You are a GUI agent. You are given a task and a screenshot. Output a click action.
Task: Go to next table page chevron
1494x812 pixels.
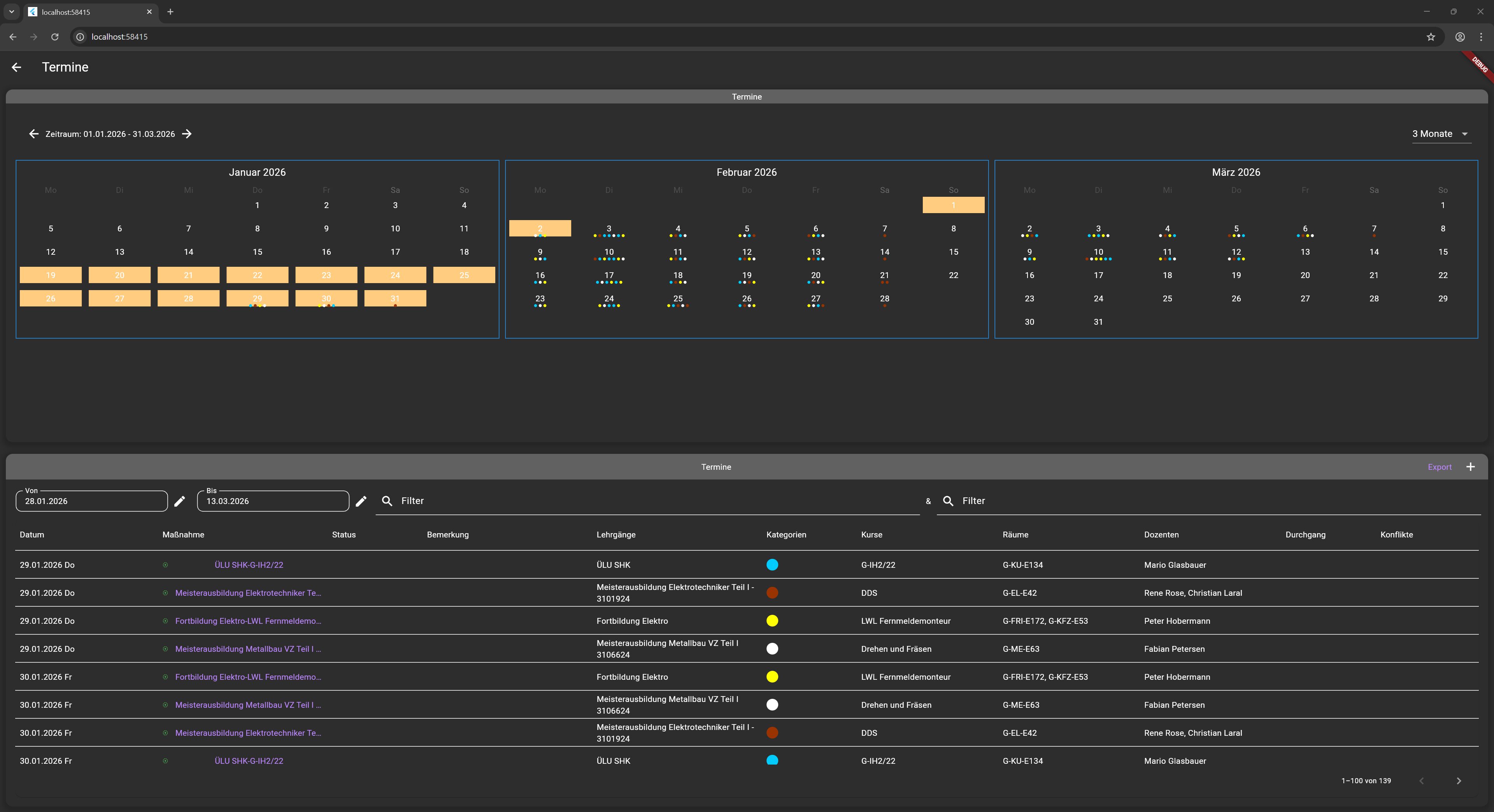click(x=1459, y=781)
